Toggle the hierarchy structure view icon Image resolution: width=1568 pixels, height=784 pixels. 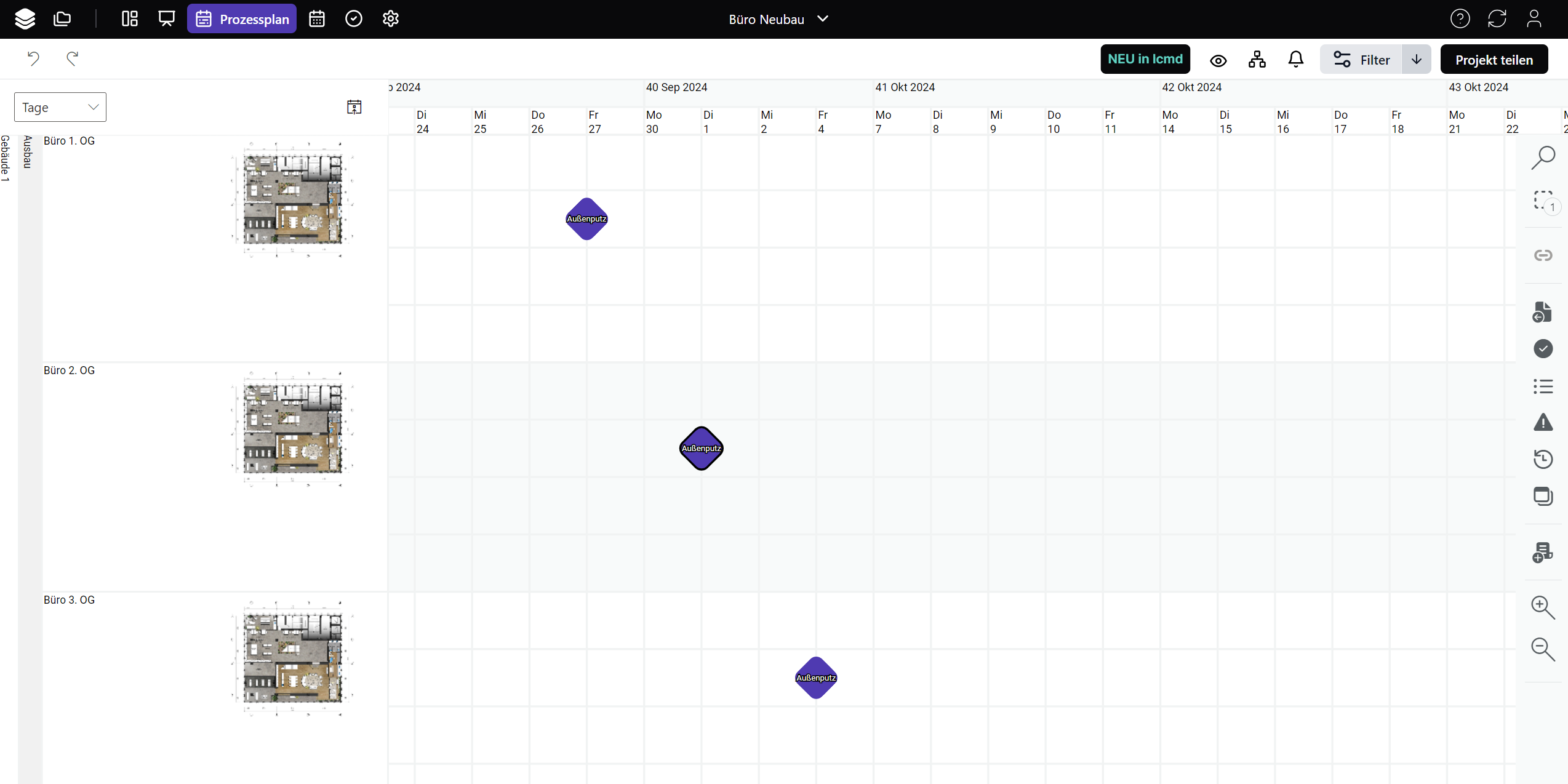click(1257, 60)
